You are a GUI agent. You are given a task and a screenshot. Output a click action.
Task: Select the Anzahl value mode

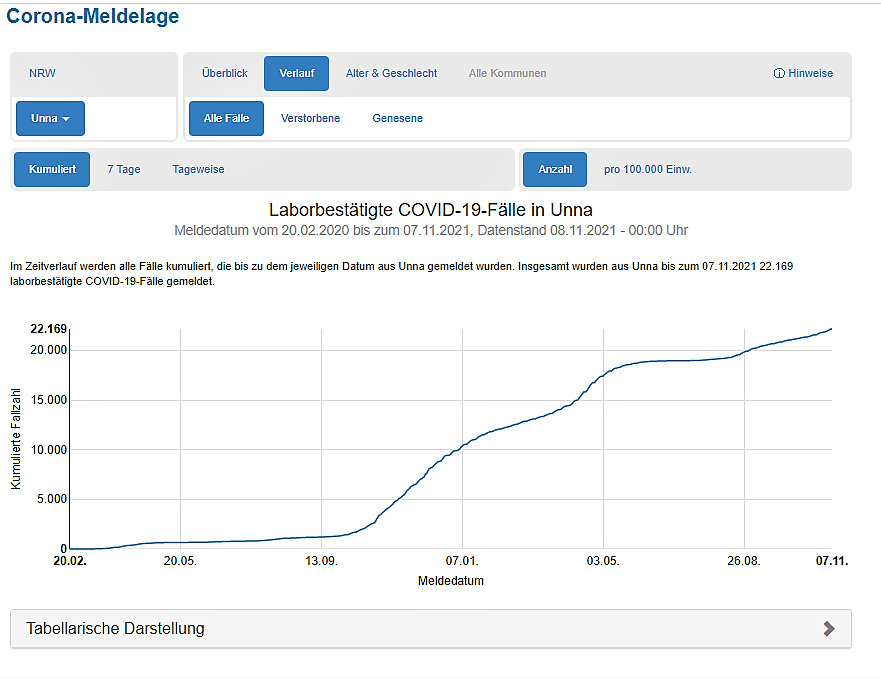[x=555, y=169]
